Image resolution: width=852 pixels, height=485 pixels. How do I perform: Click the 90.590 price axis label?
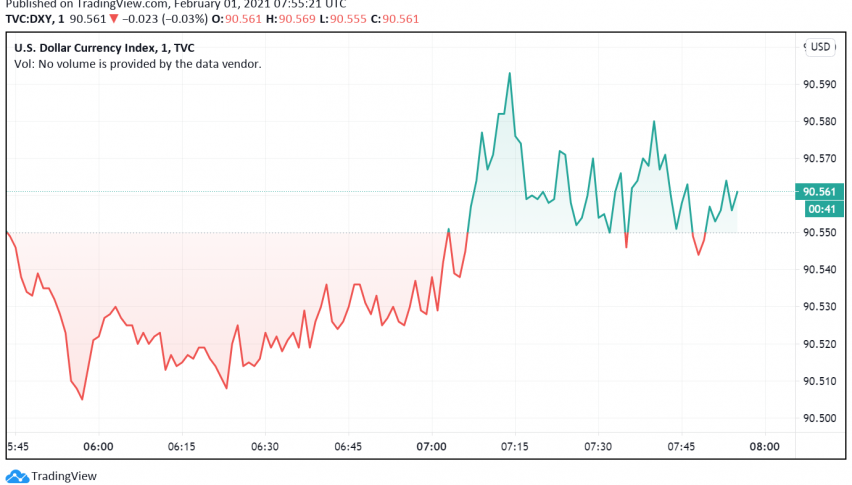(819, 85)
